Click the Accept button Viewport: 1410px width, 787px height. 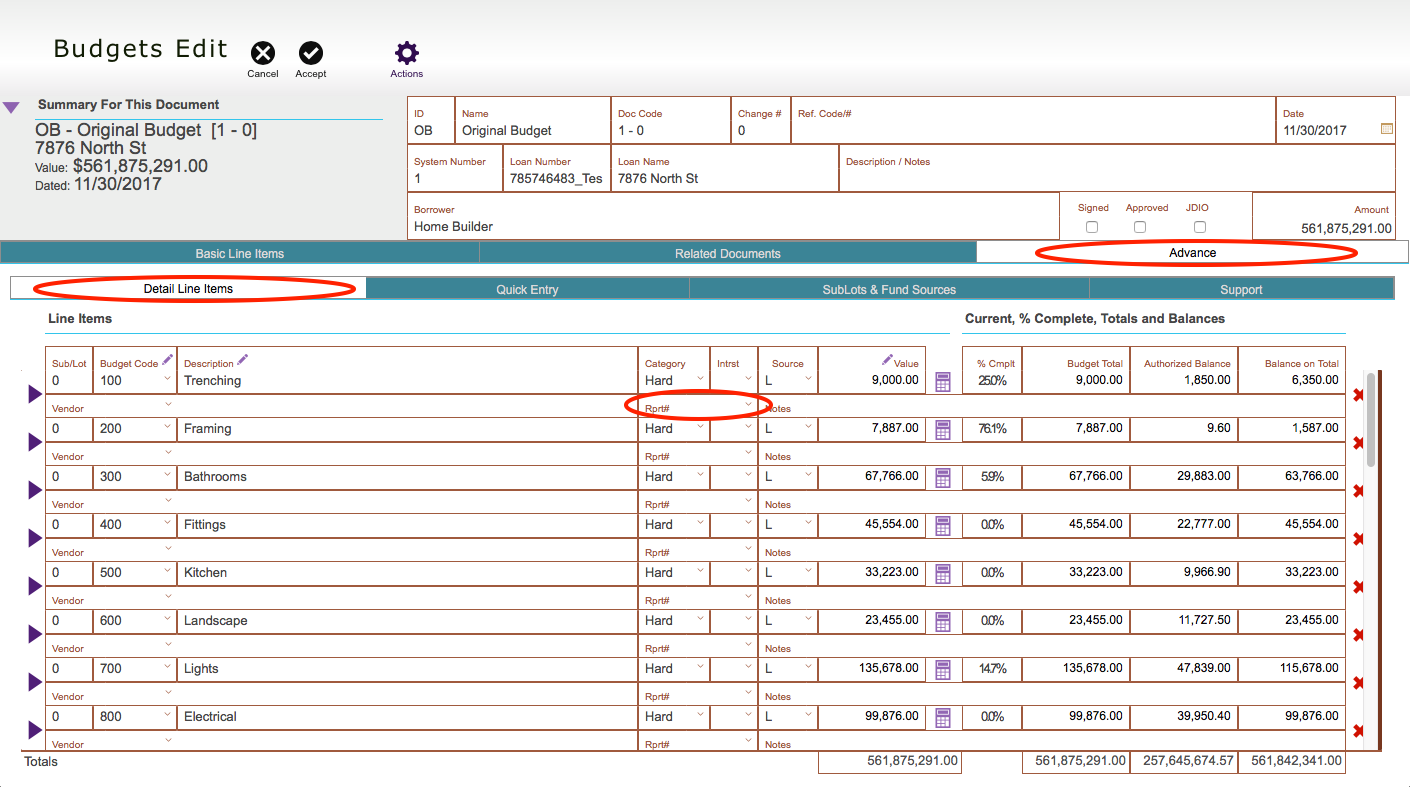pos(310,55)
